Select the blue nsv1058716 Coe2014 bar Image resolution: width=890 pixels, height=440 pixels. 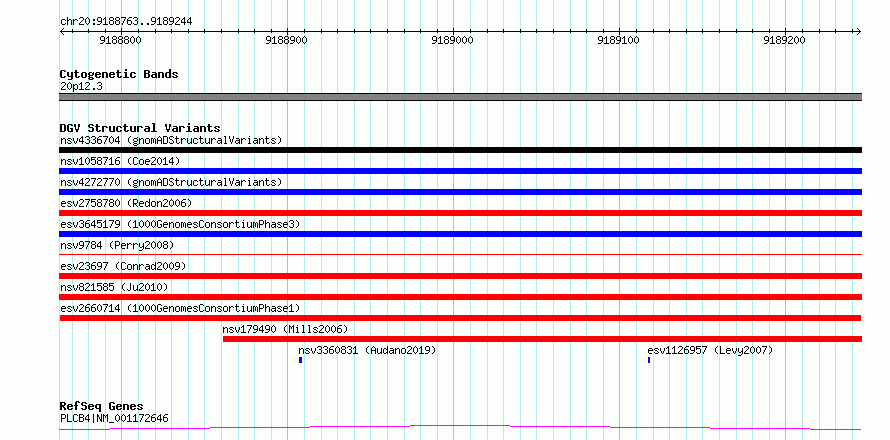tap(460, 171)
